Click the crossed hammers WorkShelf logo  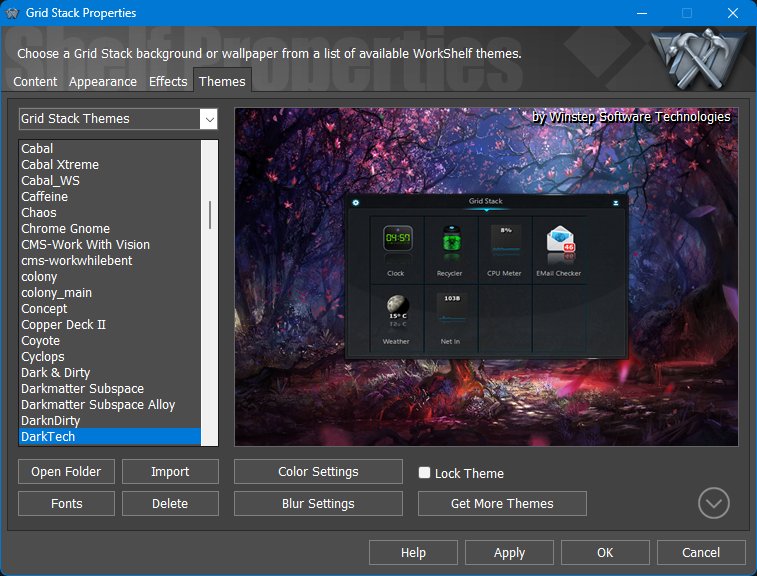(x=697, y=58)
